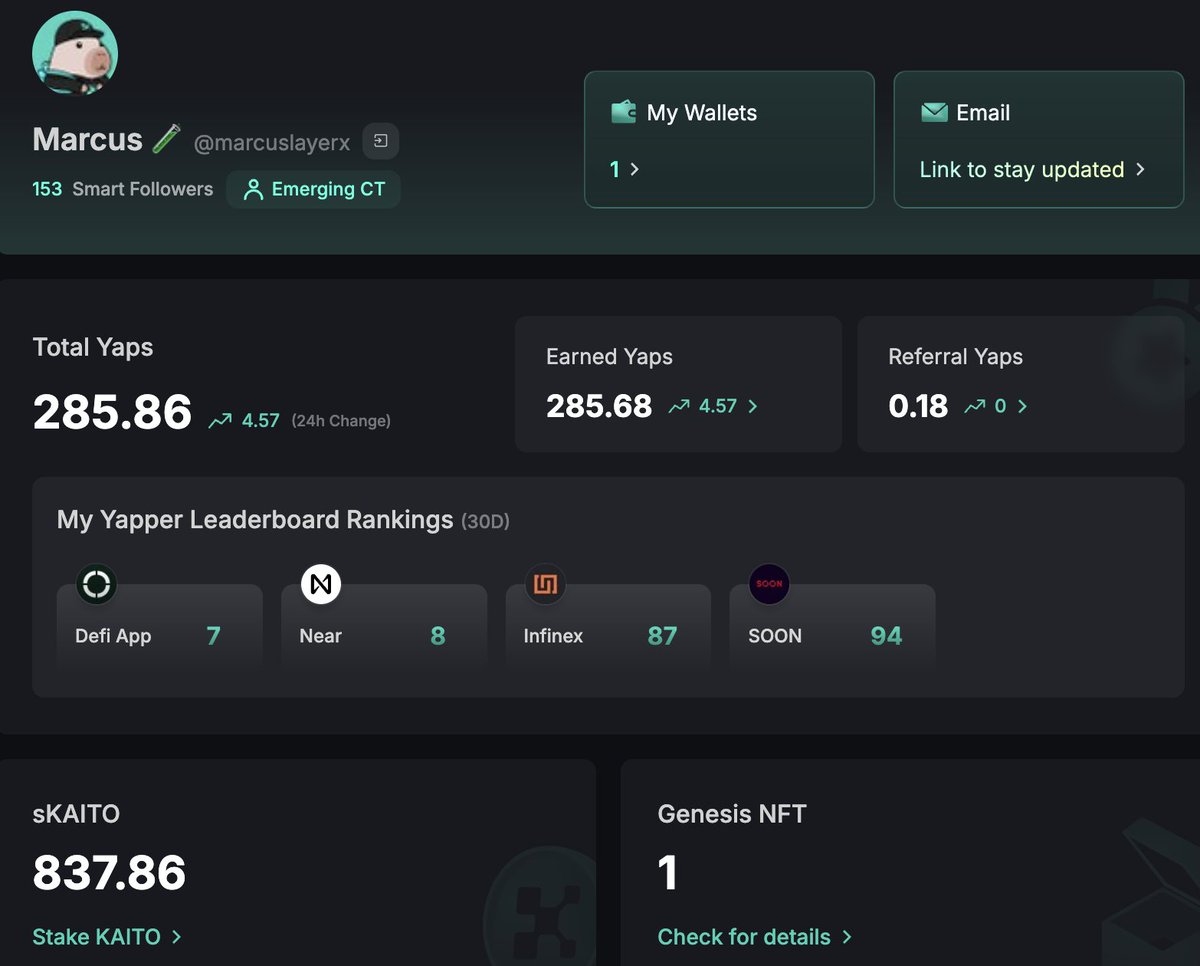This screenshot has width=1200, height=966.
Task: Click the logout icon beside @marcuslayerx
Action: click(x=380, y=141)
